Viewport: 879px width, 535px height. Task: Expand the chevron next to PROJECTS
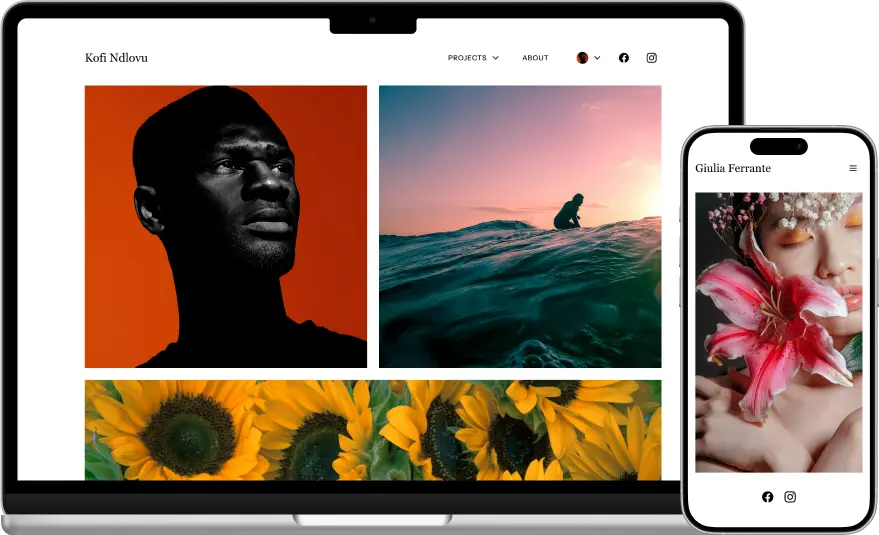coord(496,58)
